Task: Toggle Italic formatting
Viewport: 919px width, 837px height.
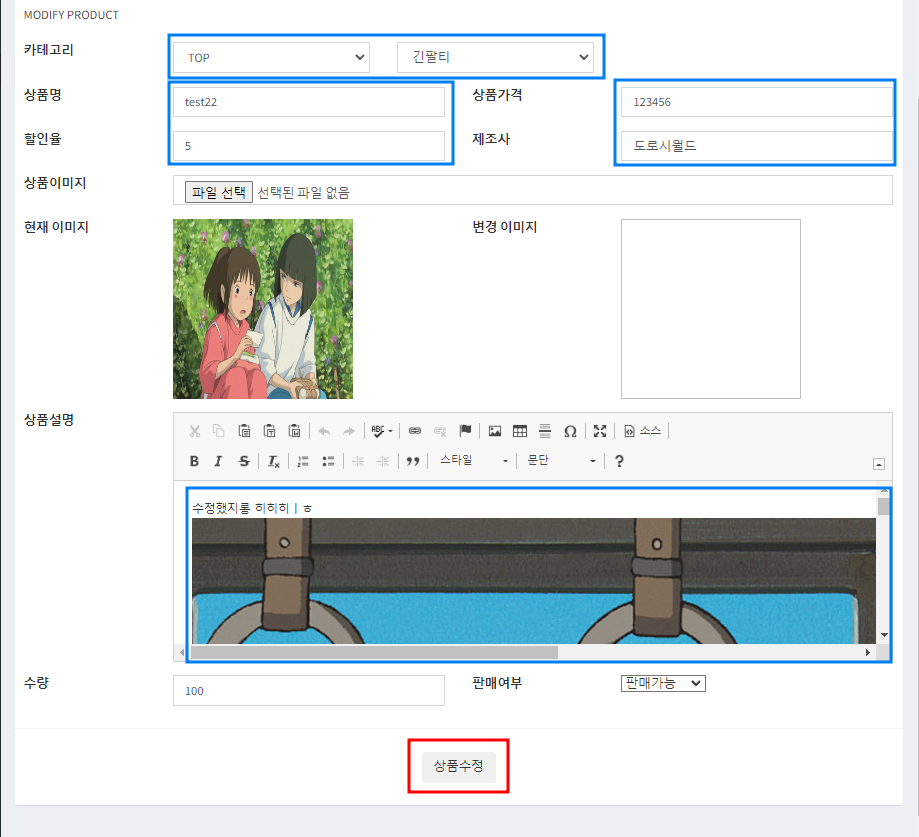Action: 218,461
